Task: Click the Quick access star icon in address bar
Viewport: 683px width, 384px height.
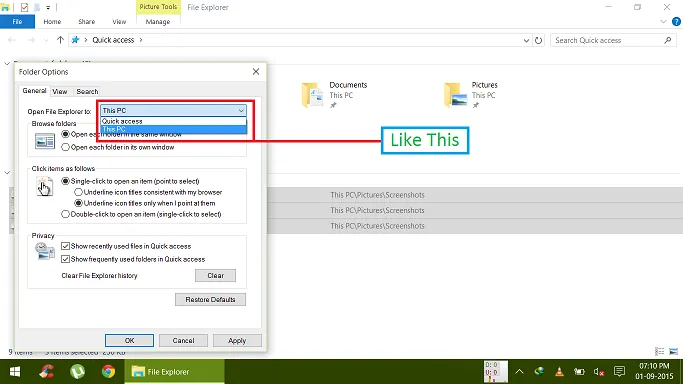Action: click(75, 40)
